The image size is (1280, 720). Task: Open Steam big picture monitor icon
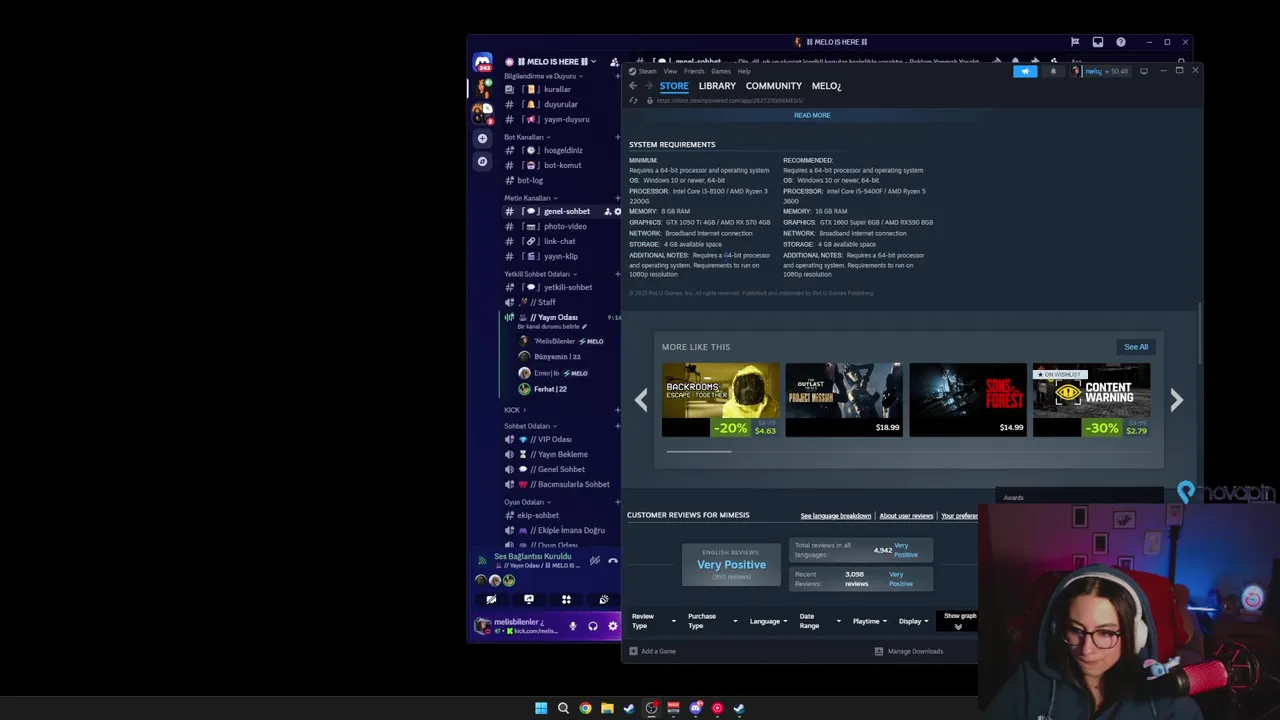[1143, 71]
